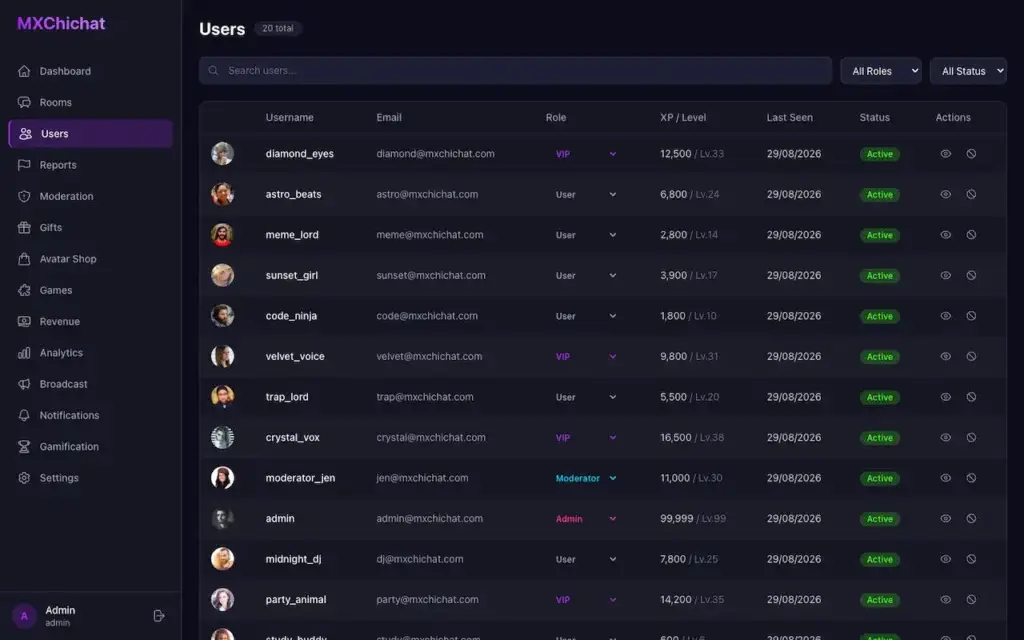Image resolution: width=1024 pixels, height=640 pixels.
Task: Click the Broadcast megaphone icon
Action: 24,385
